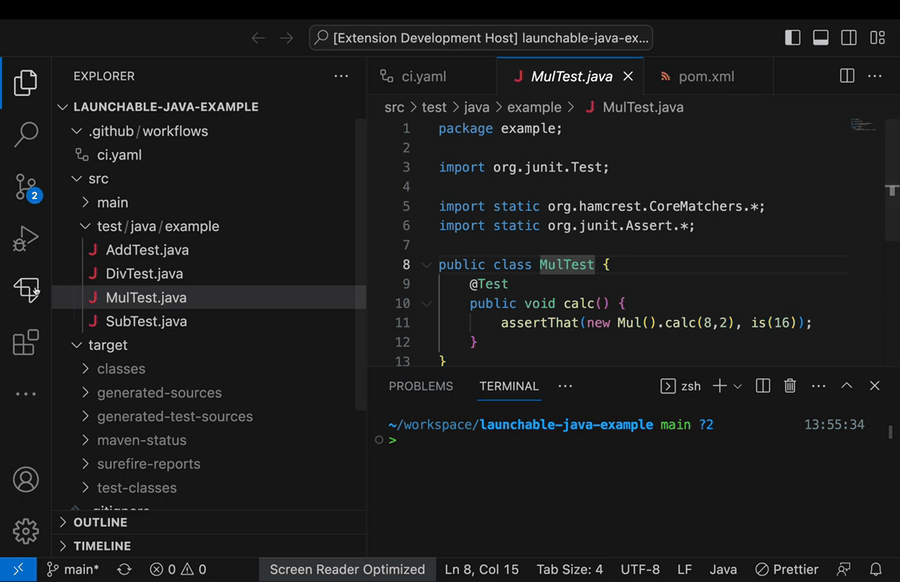Expand the OUTLINE section
The width and height of the screenshot is (900, 582).
(100, 522)
